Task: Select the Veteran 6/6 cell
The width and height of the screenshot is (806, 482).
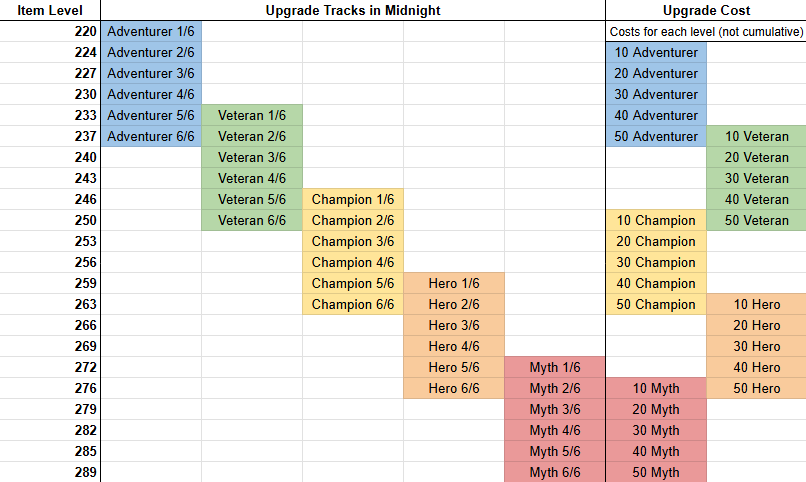Action: (x=252, y=220)
